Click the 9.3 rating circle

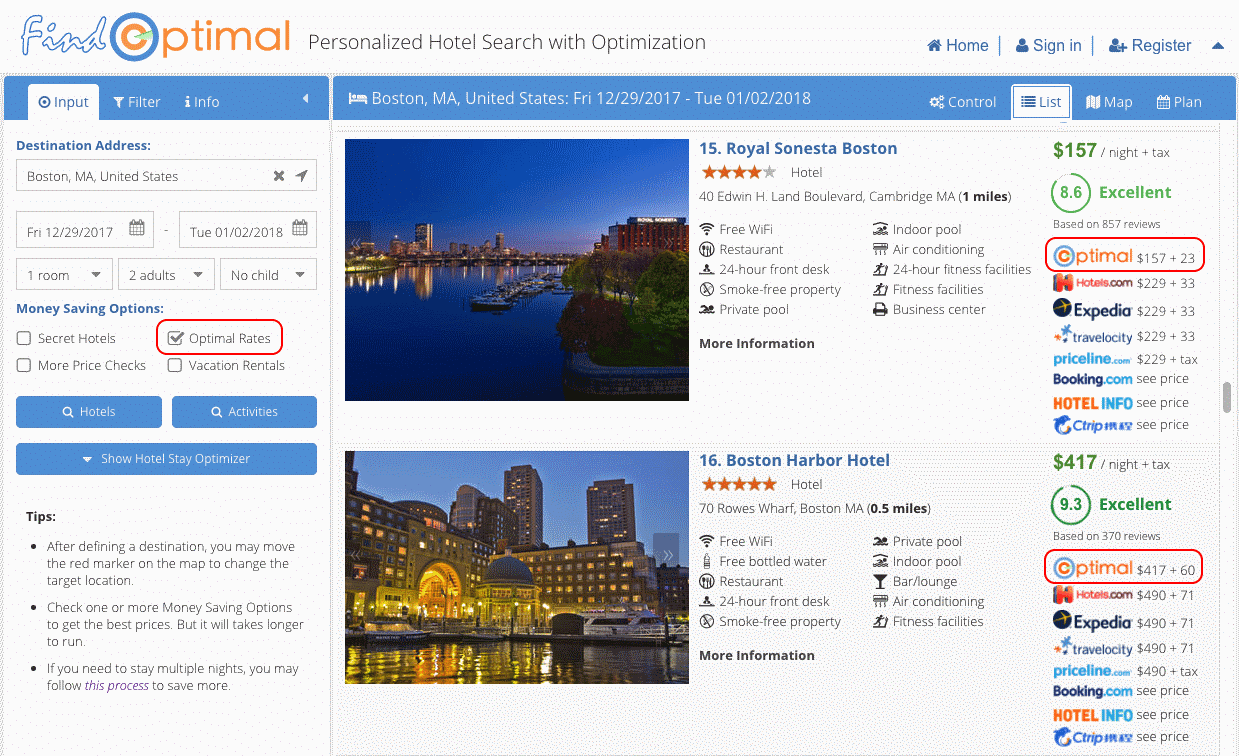pos(1071,504)
